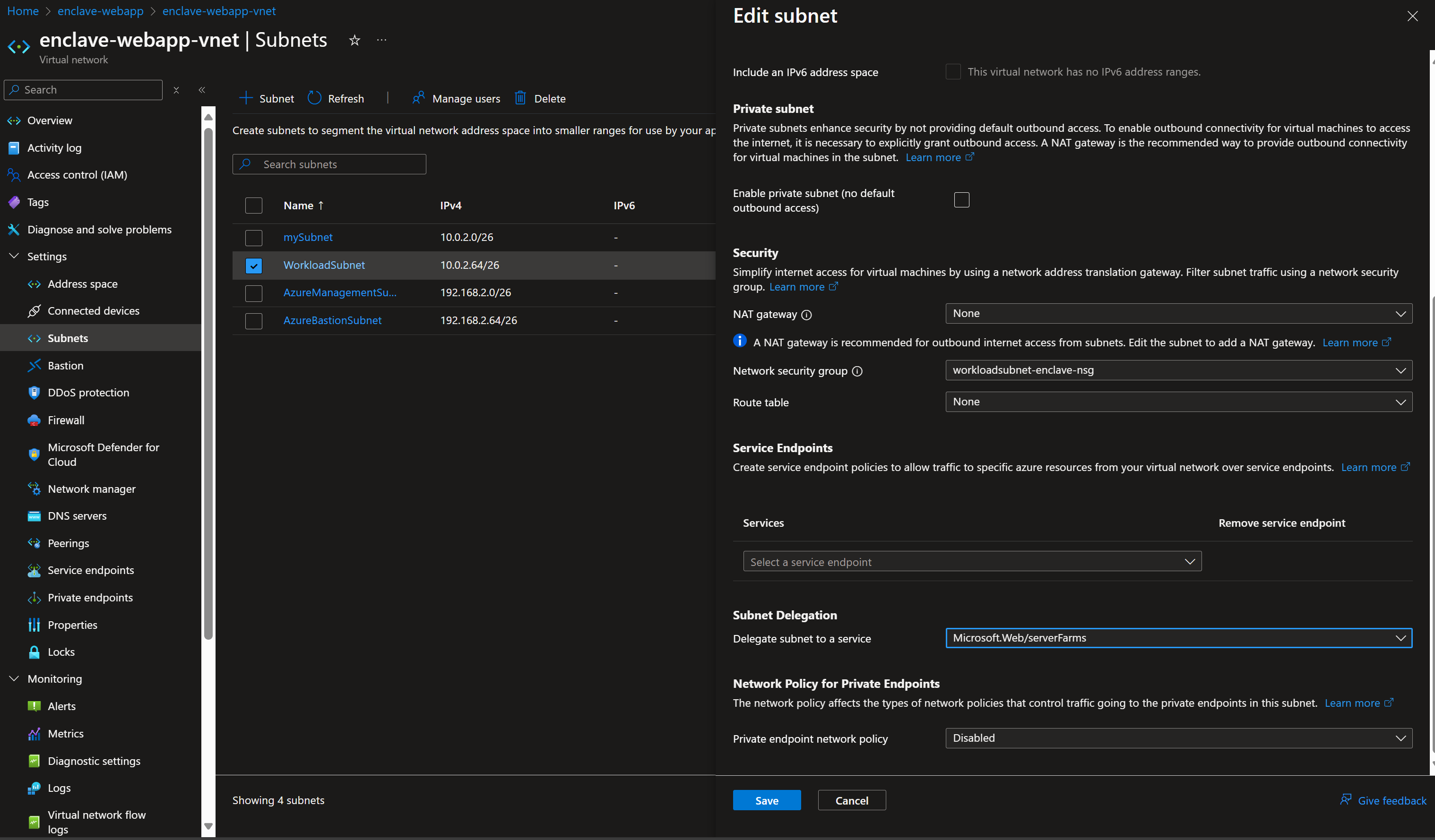1435x840 pixels.
Task: Click the sidebar Search field
Action: pos(83,90)
